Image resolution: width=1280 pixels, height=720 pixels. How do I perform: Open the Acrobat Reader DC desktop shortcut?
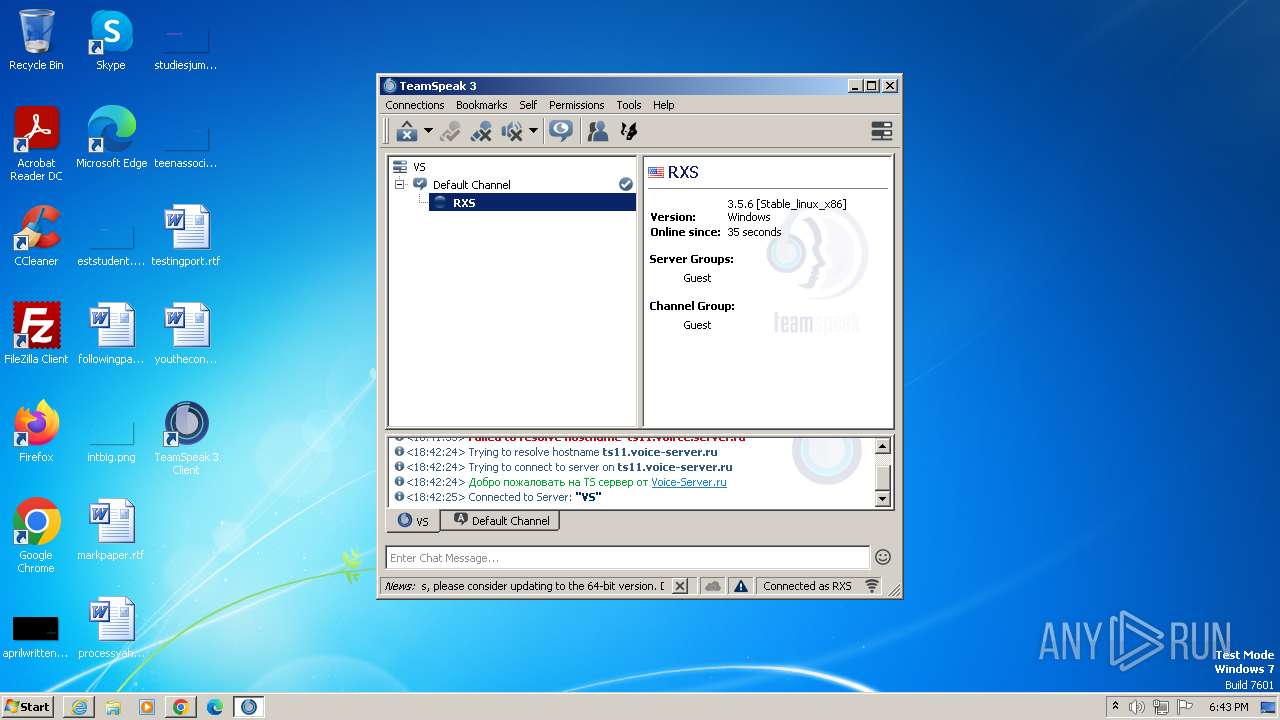pyautogui.click(x=36, y=145)
